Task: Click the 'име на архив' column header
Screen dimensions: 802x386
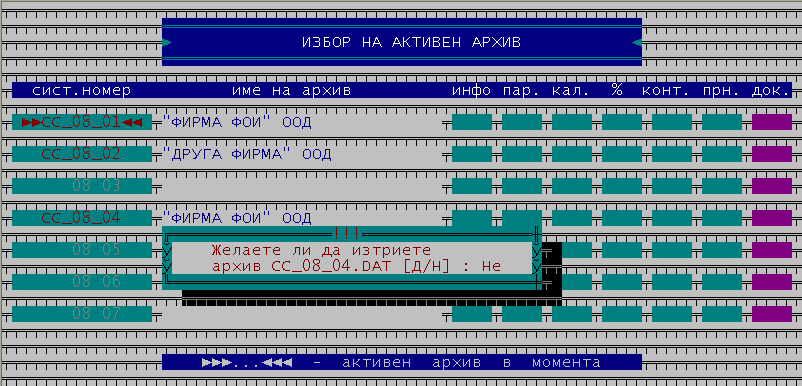Action: point(292,90)
